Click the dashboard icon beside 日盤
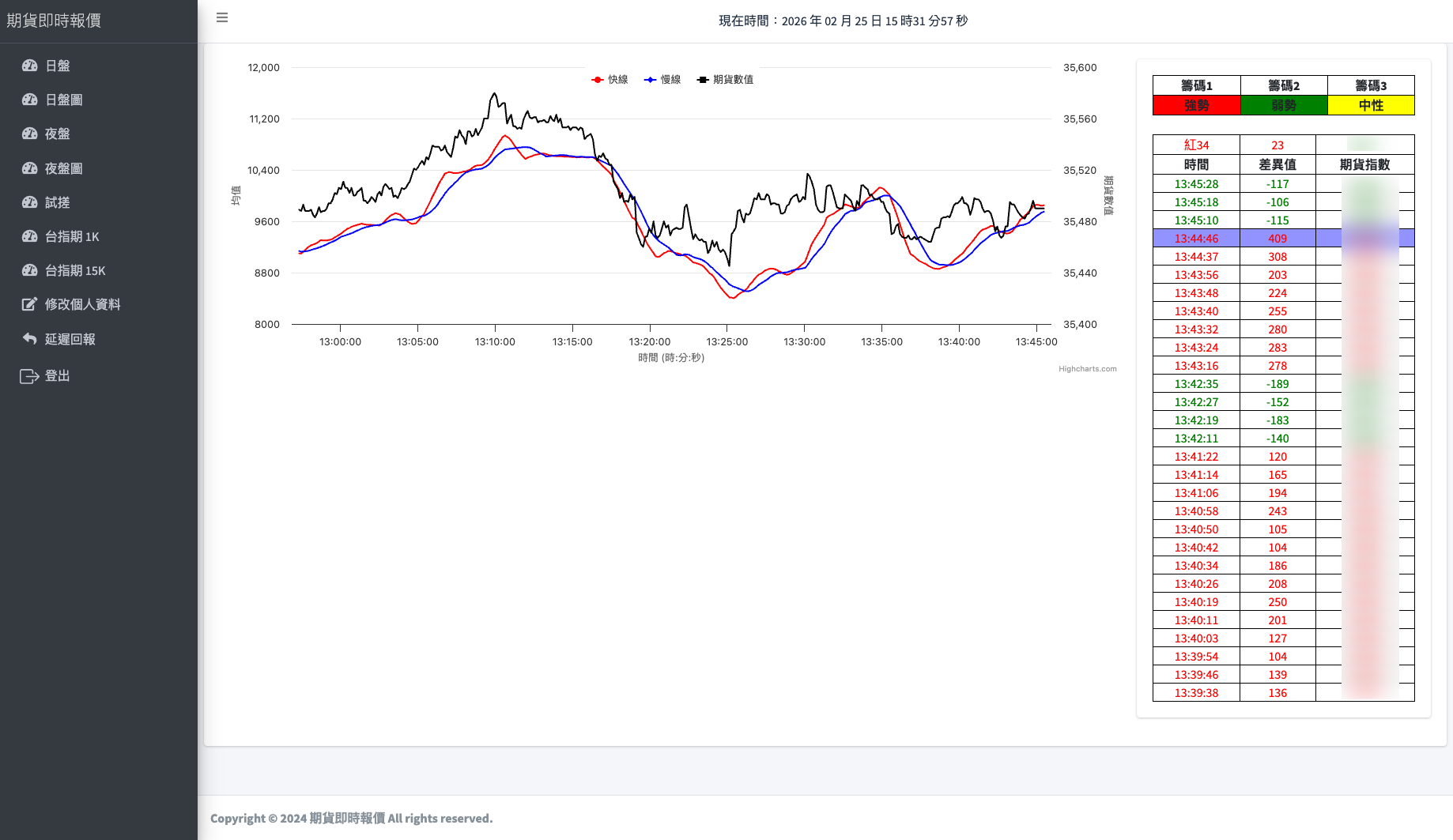This screenshot has width=1453, height=840. click(30, 66)
